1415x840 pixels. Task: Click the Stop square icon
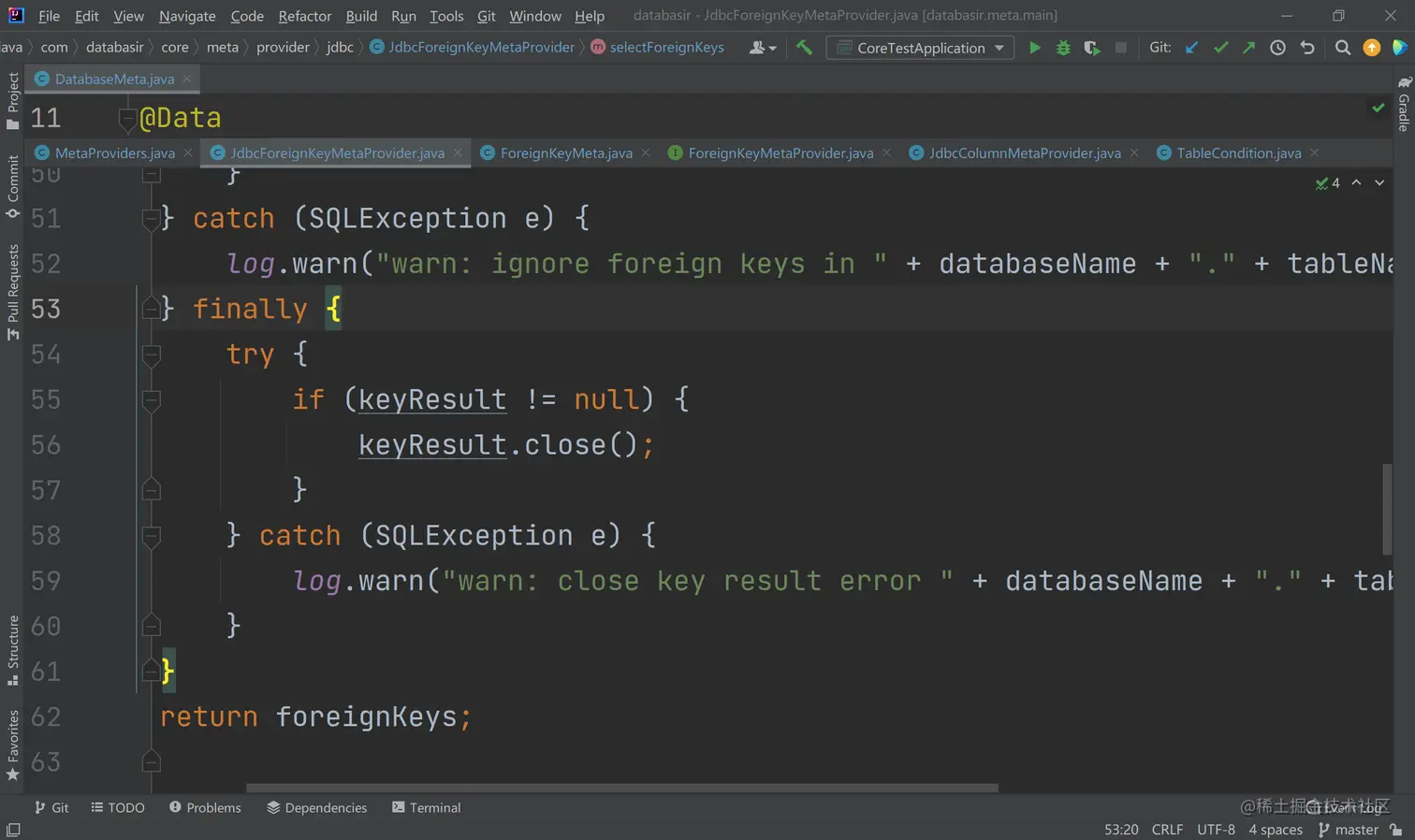coord(1120,48)
